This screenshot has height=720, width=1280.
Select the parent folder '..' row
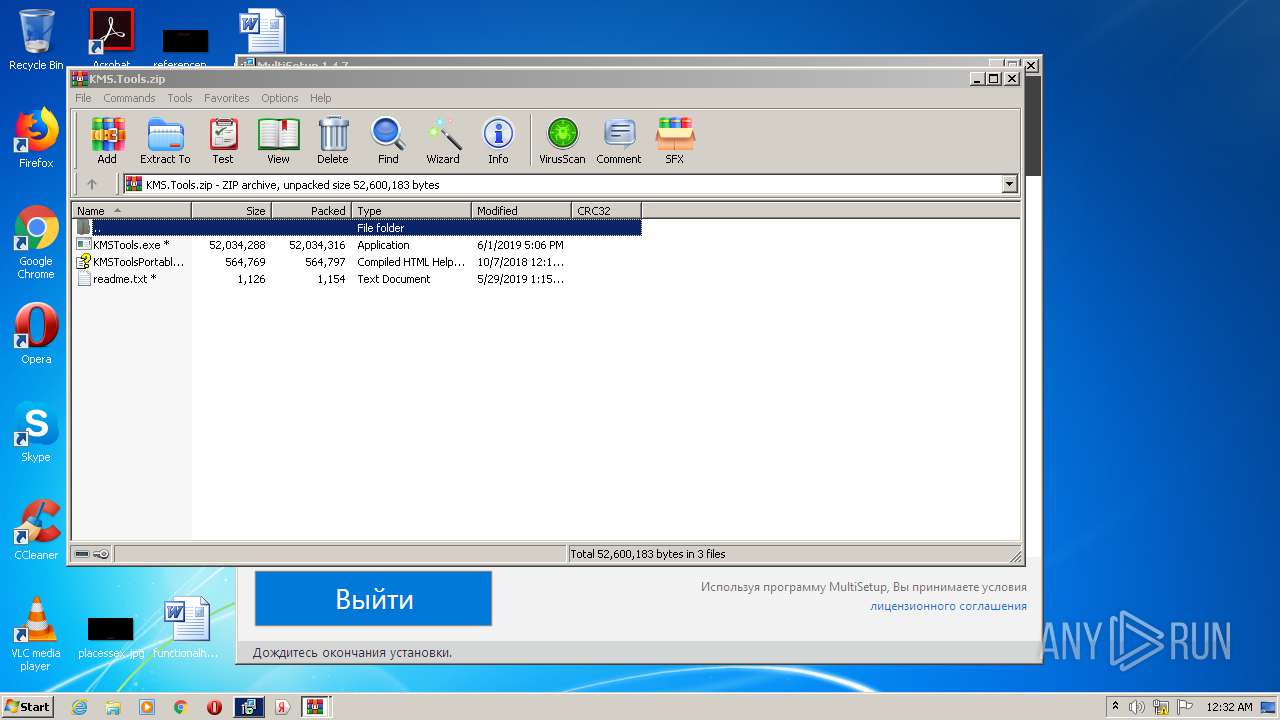(357, 228)
